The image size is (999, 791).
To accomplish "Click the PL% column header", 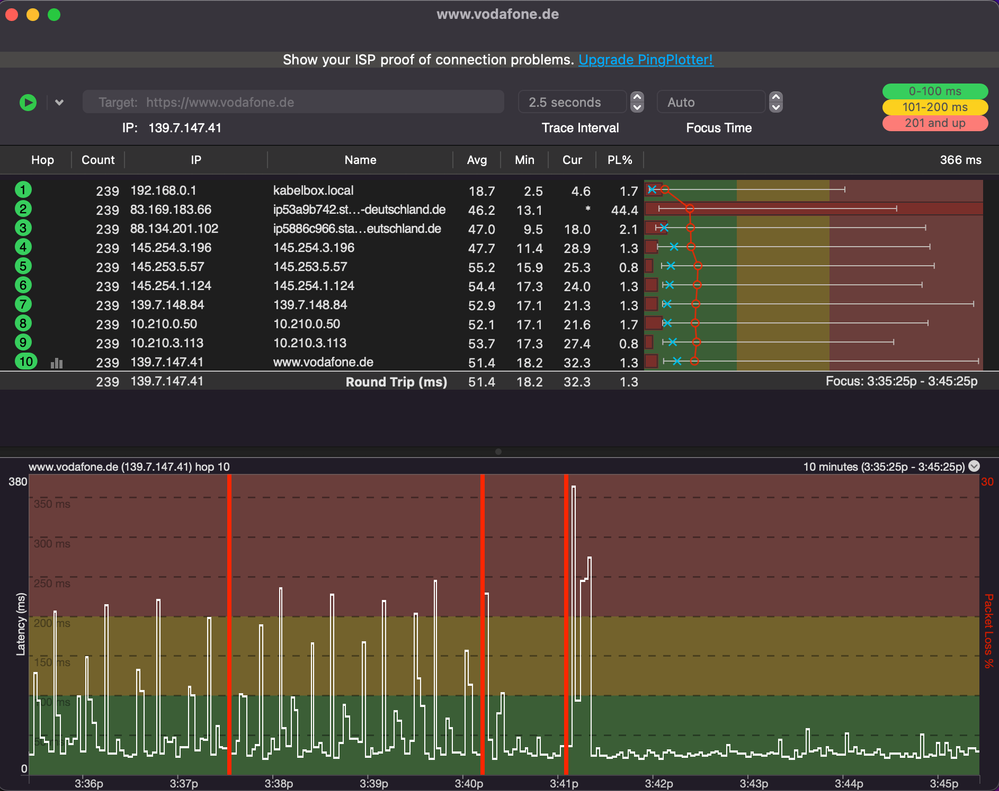I will [x=620, y=160].
